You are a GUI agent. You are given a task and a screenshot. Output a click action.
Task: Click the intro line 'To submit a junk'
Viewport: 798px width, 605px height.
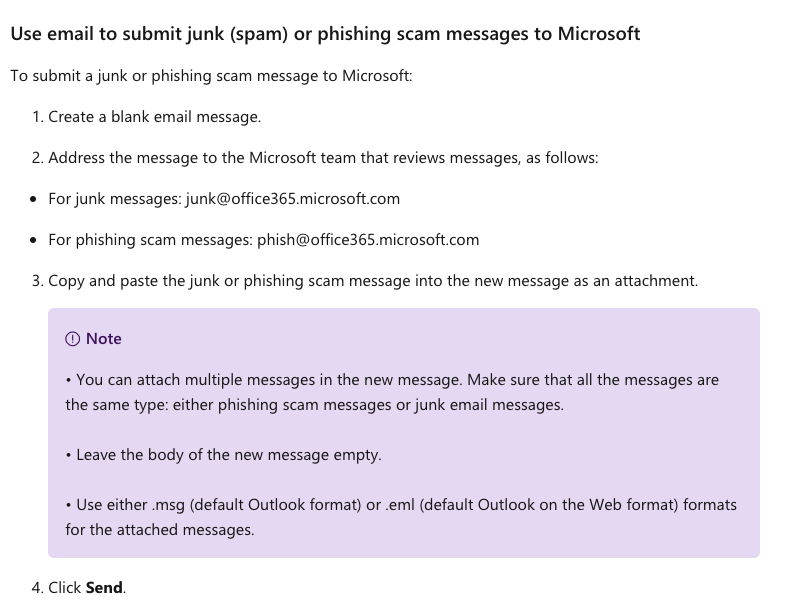click(212, 76)
